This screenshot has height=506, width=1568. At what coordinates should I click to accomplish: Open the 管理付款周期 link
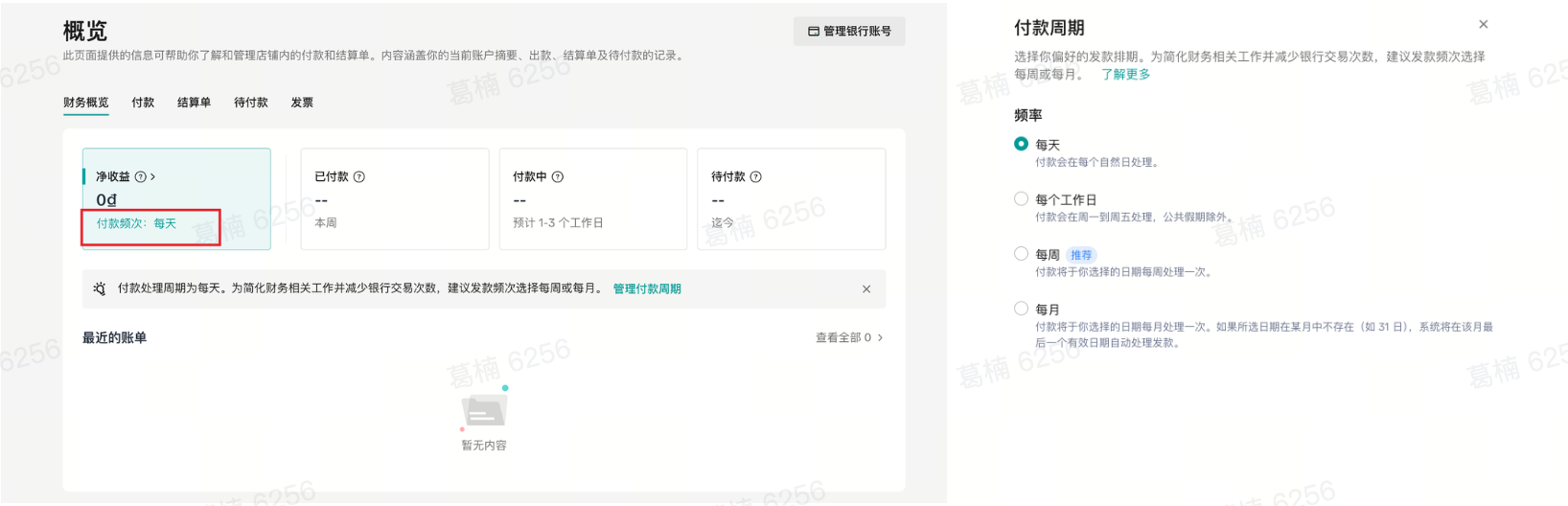(x=647, y=288)
